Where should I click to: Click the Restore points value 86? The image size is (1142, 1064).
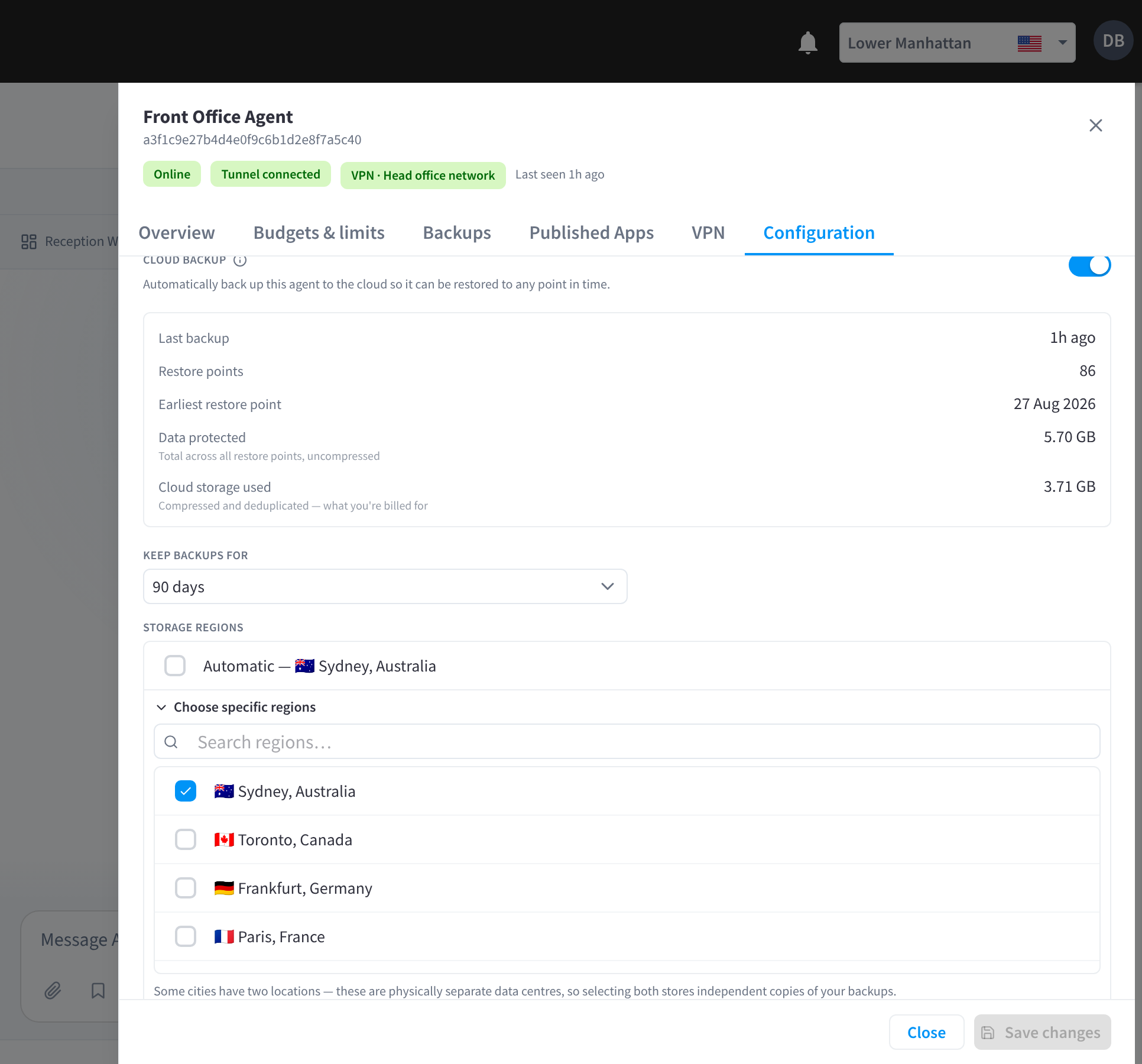(x=1087, y=371)
